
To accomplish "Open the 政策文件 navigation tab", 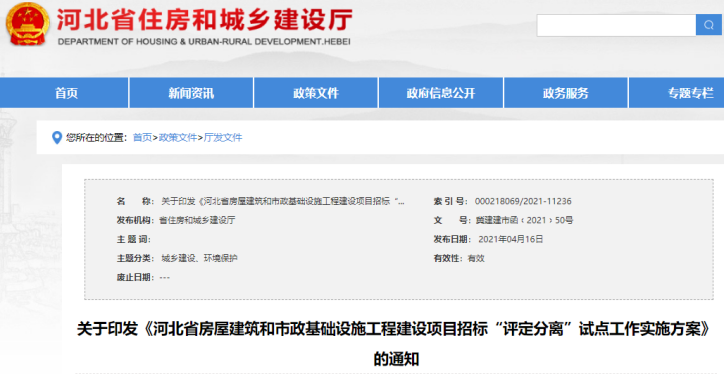I will tap(316, 93).
